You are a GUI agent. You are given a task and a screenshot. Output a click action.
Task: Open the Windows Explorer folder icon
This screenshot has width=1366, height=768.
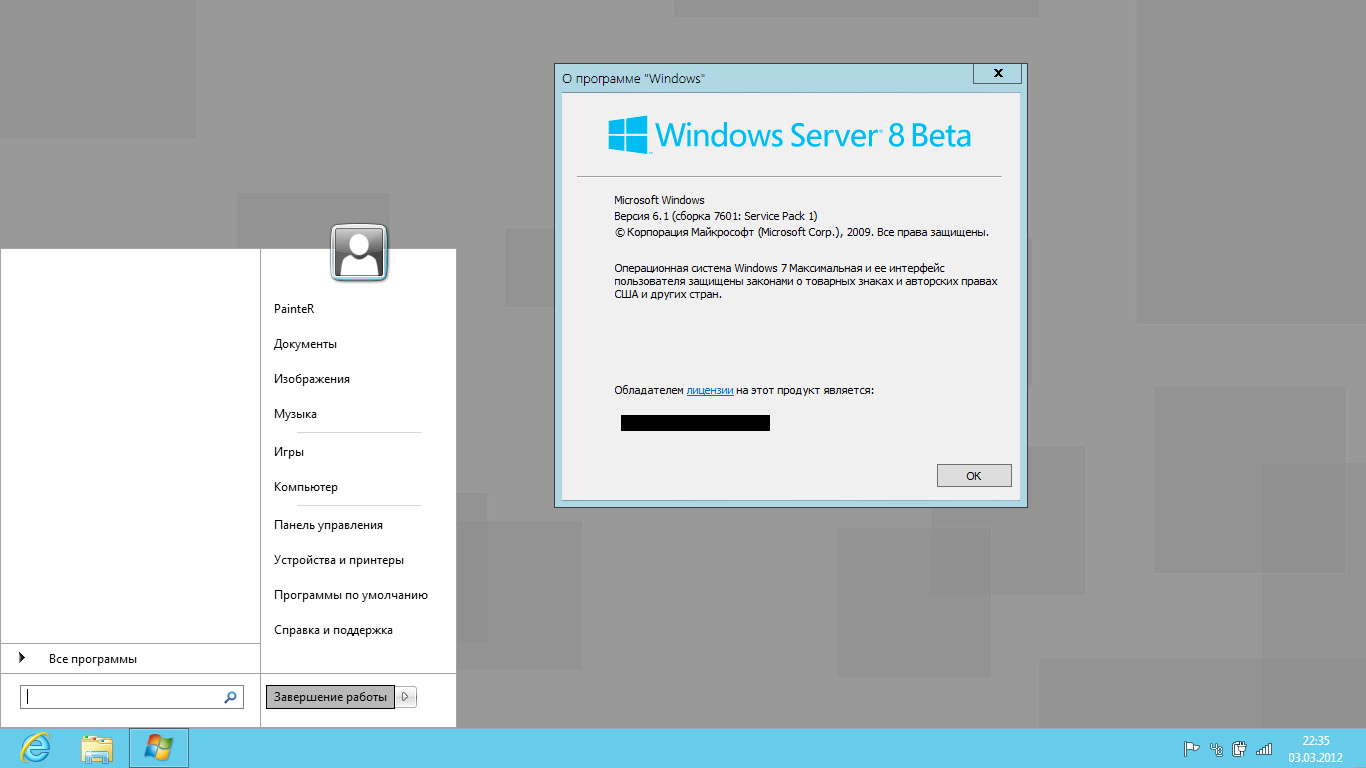pyautogui.click(x=97, y=748)
